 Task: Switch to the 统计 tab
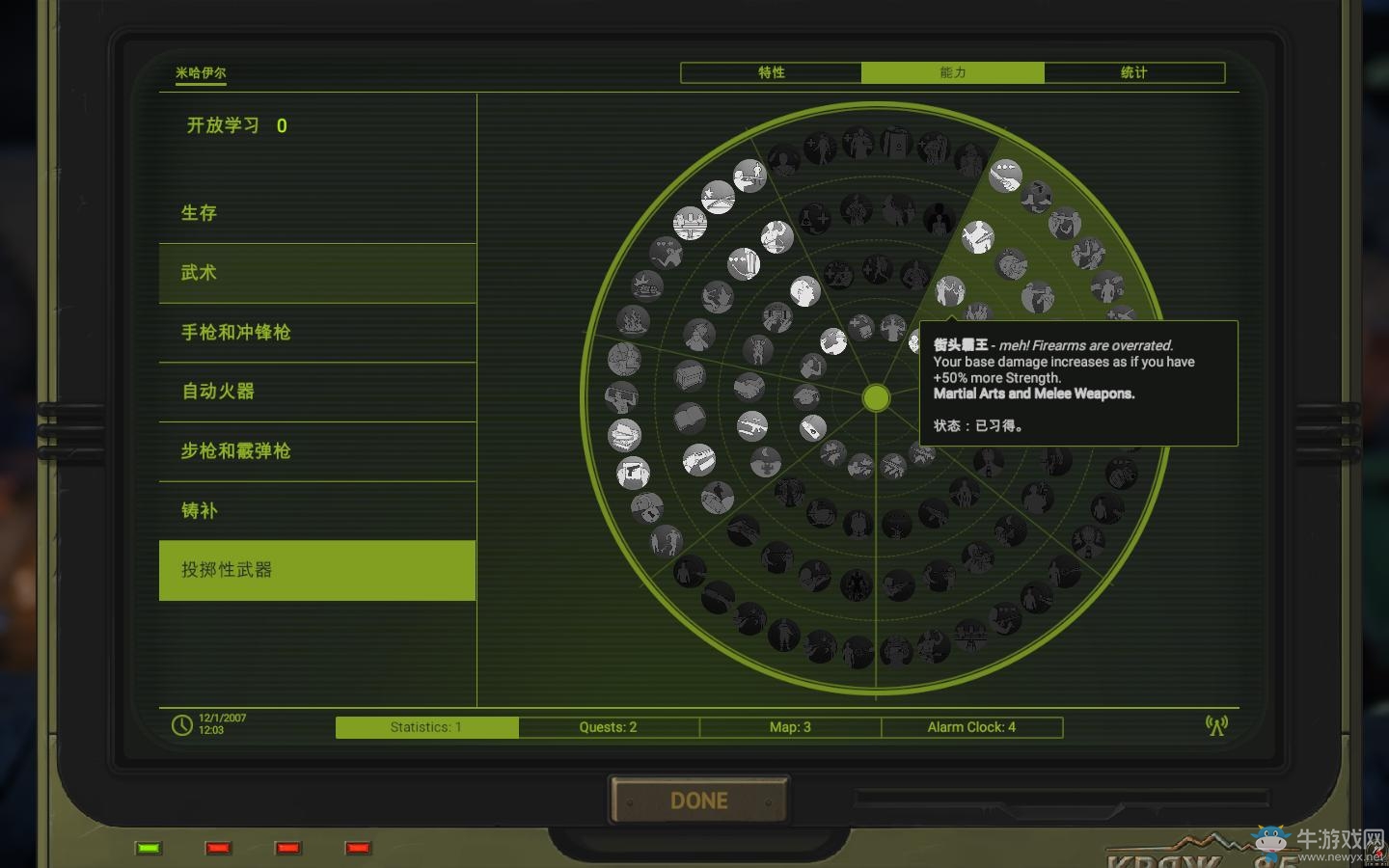pyautogui.click(x=1134, y=72)
